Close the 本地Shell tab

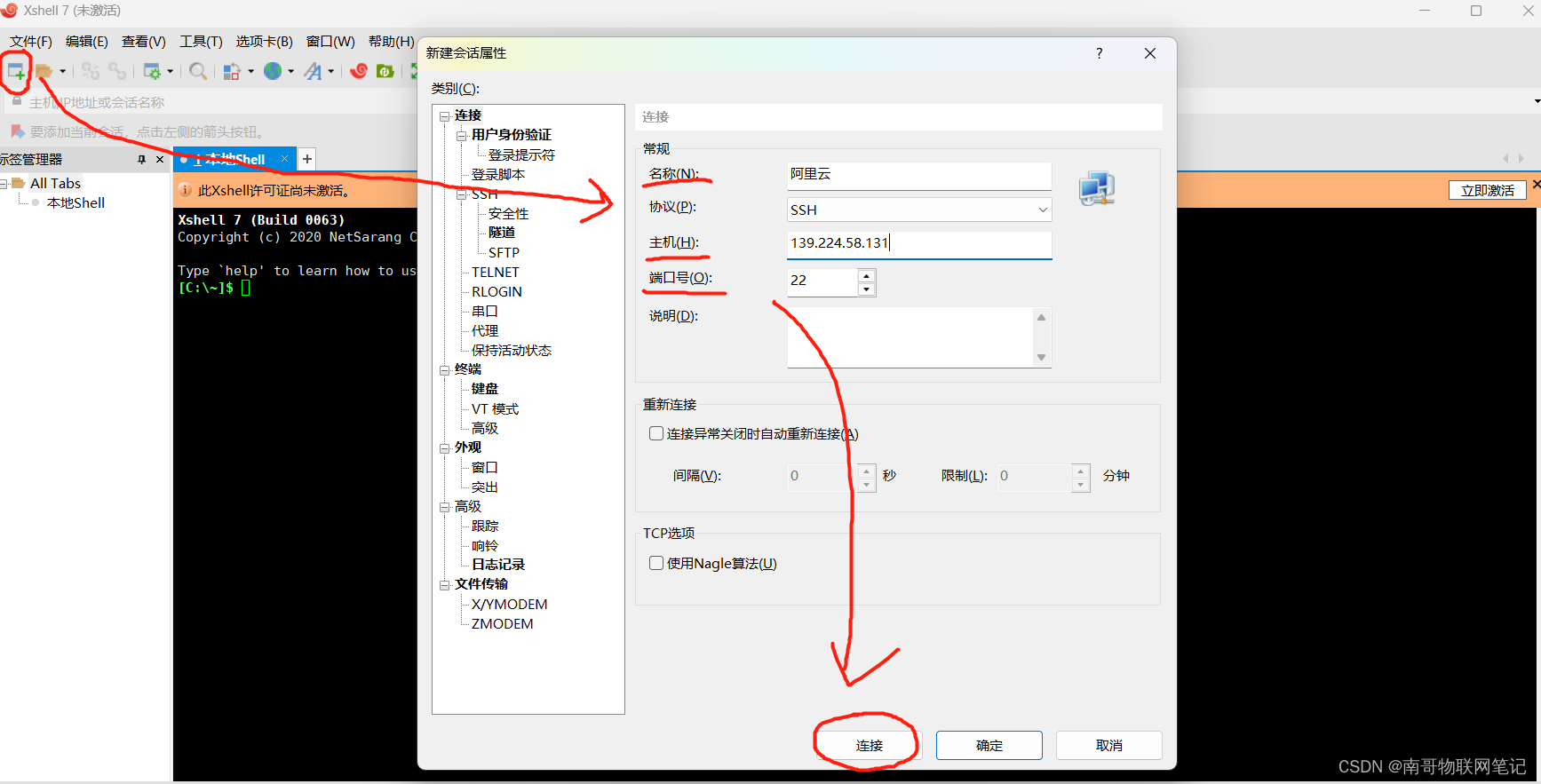284,159
